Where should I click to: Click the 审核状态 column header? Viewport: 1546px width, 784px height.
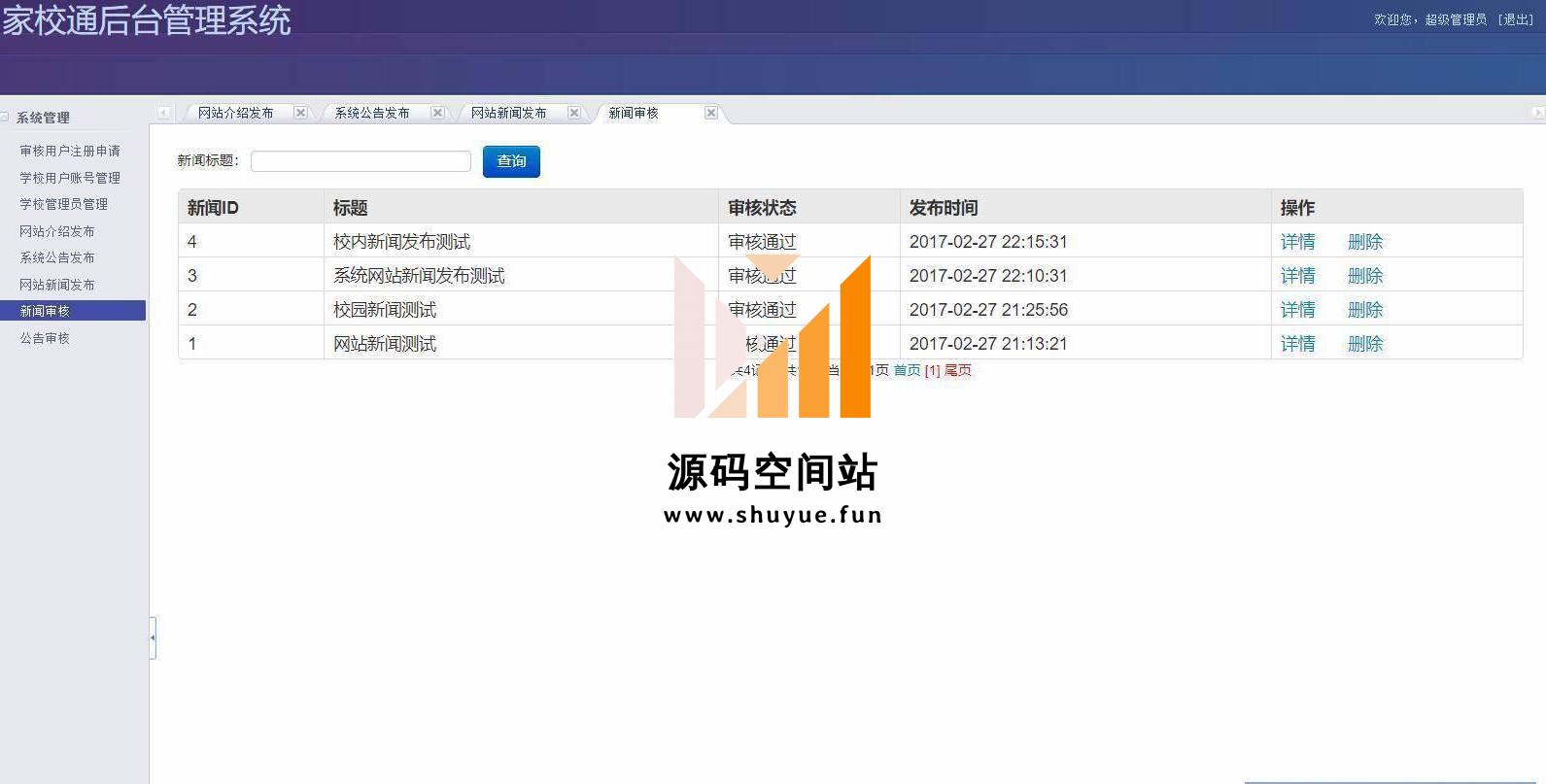pyautogui.click(x=809, y=207)
